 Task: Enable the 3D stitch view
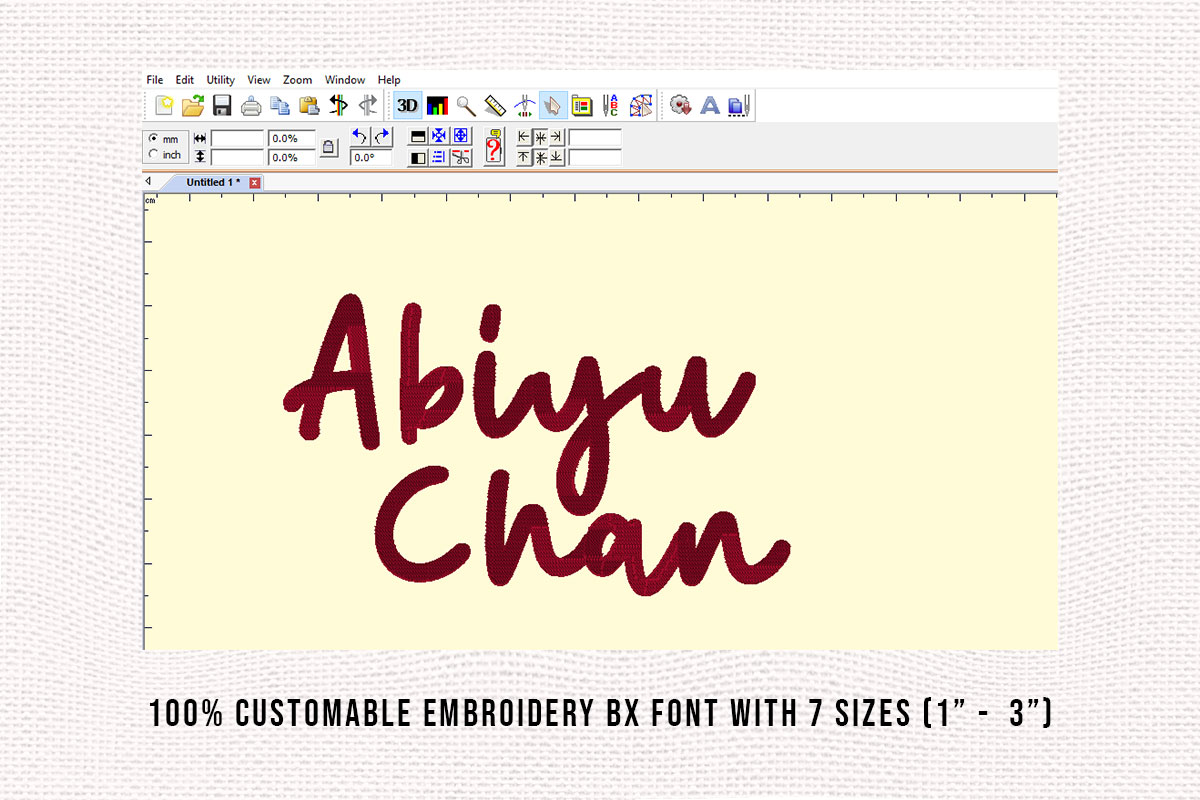tap(408, 104)
